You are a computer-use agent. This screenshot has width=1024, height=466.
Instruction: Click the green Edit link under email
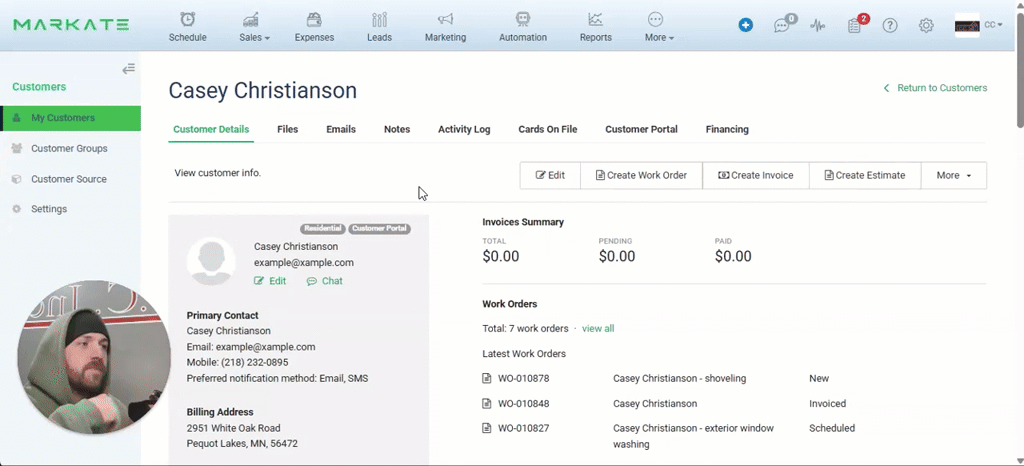(270, 281)
